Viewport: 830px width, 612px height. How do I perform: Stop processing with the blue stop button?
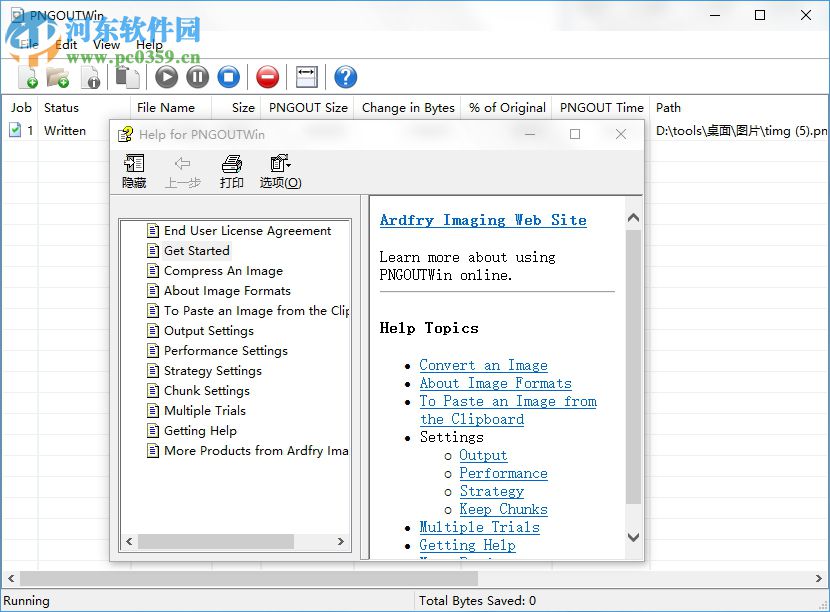coord(229,77)
